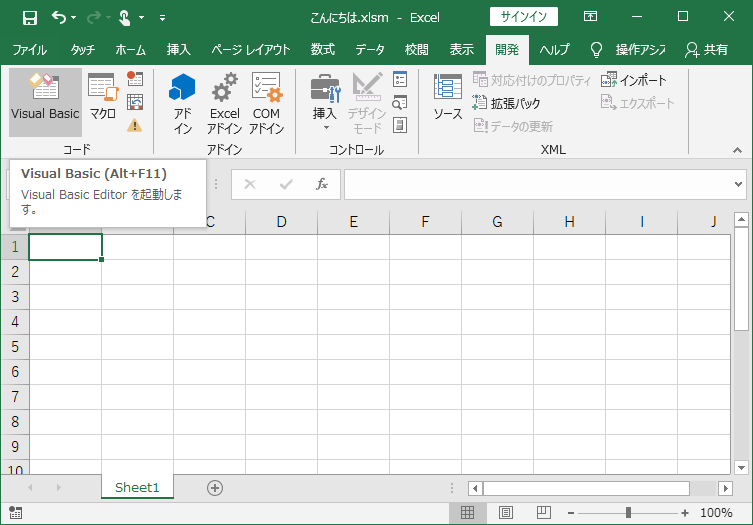Image resolution: width=753 pixels, height=525 pixels.
Task: Click into the formula bar input
Action: click(x=538, y=184)
